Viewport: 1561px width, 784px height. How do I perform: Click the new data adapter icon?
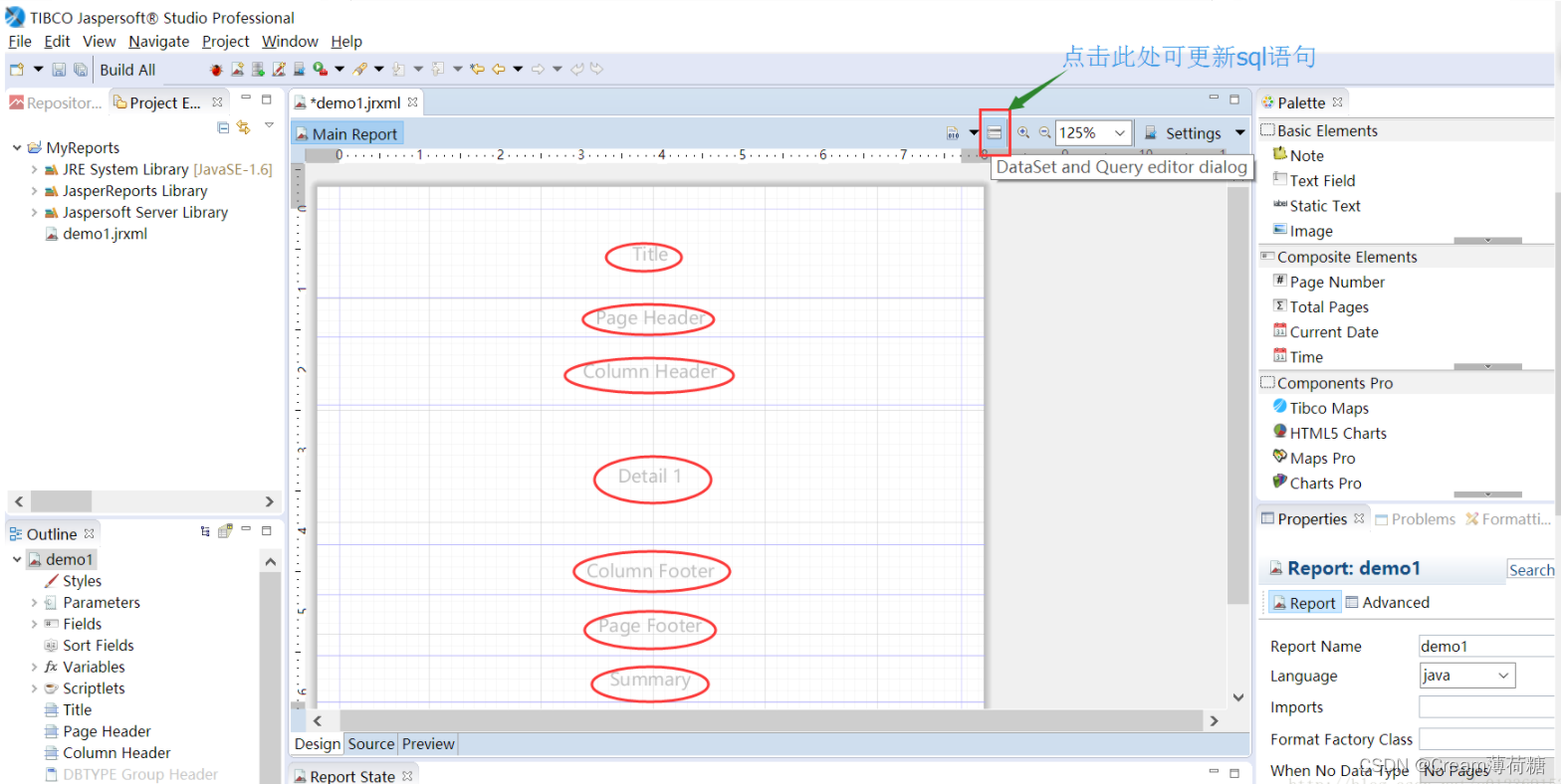coord(258,70)
